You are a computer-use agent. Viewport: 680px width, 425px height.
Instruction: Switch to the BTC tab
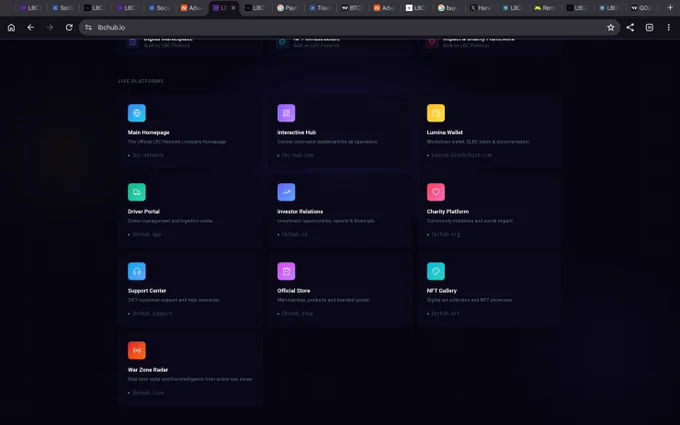(x=352, y=8)
